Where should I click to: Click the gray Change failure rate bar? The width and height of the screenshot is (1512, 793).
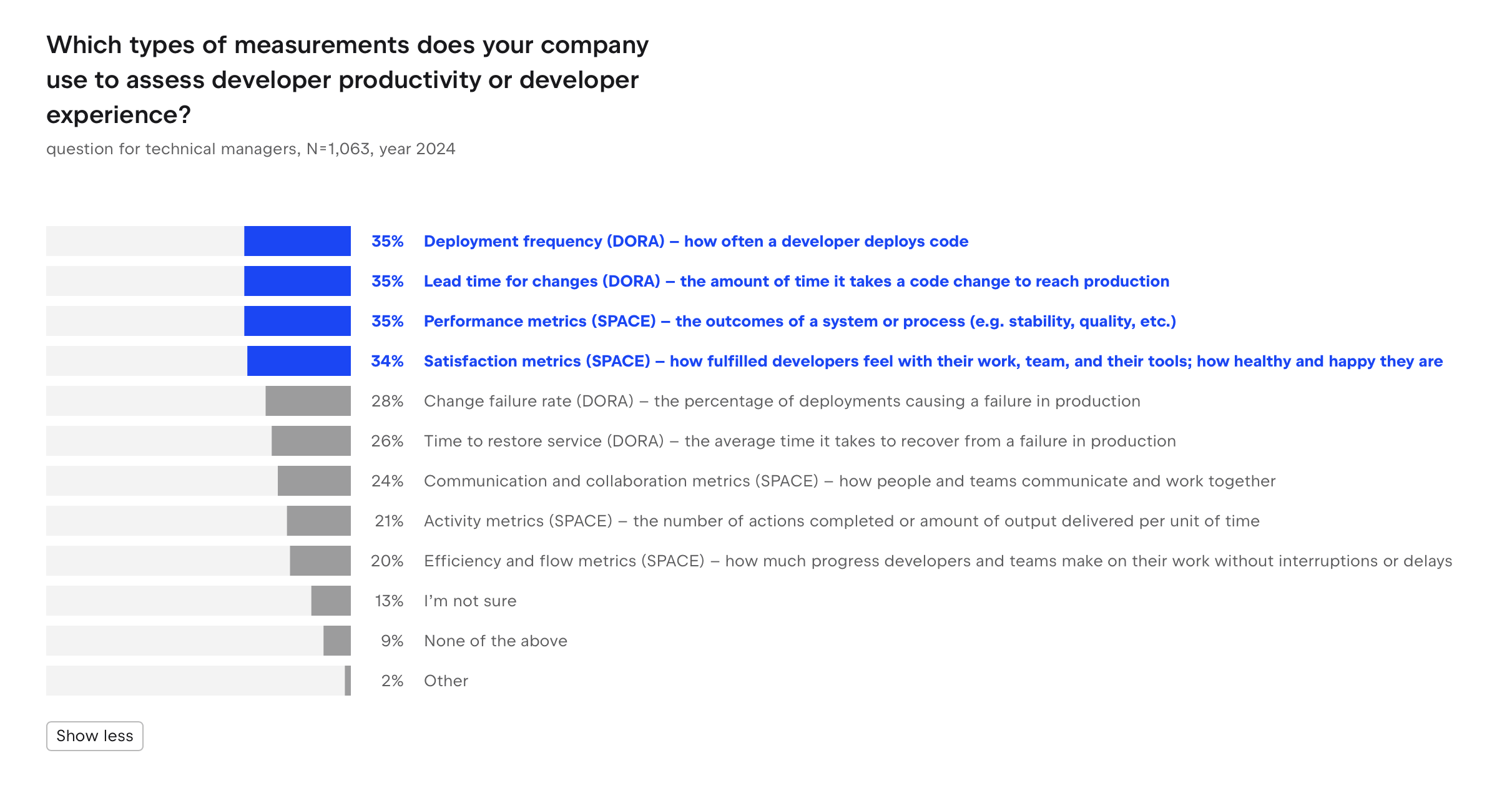(308, 401)
